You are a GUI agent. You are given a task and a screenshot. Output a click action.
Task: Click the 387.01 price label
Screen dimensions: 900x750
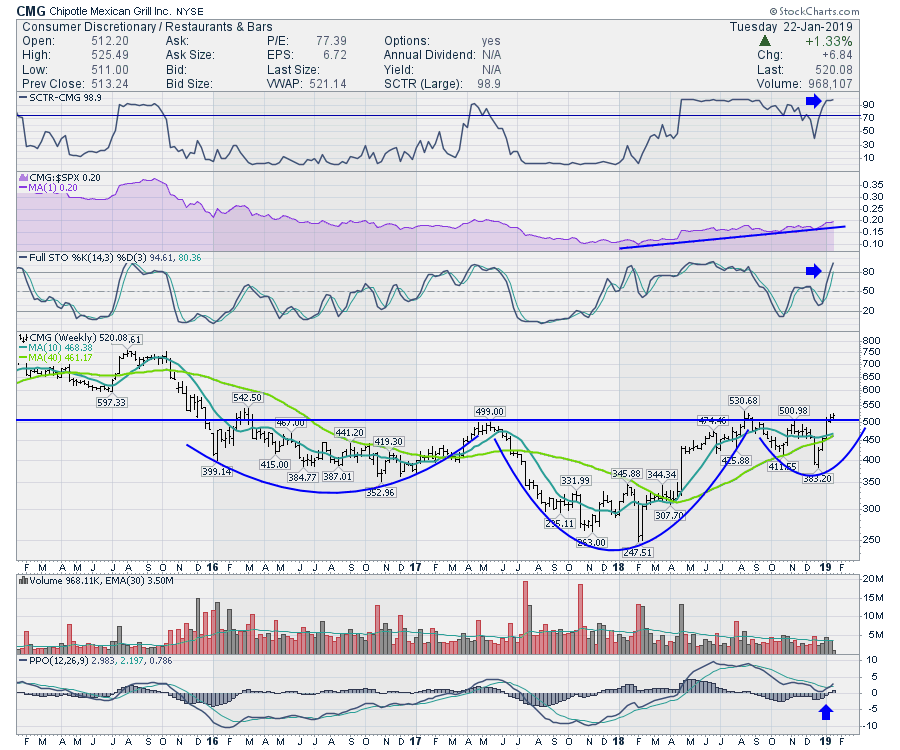(x=338, y=477)
